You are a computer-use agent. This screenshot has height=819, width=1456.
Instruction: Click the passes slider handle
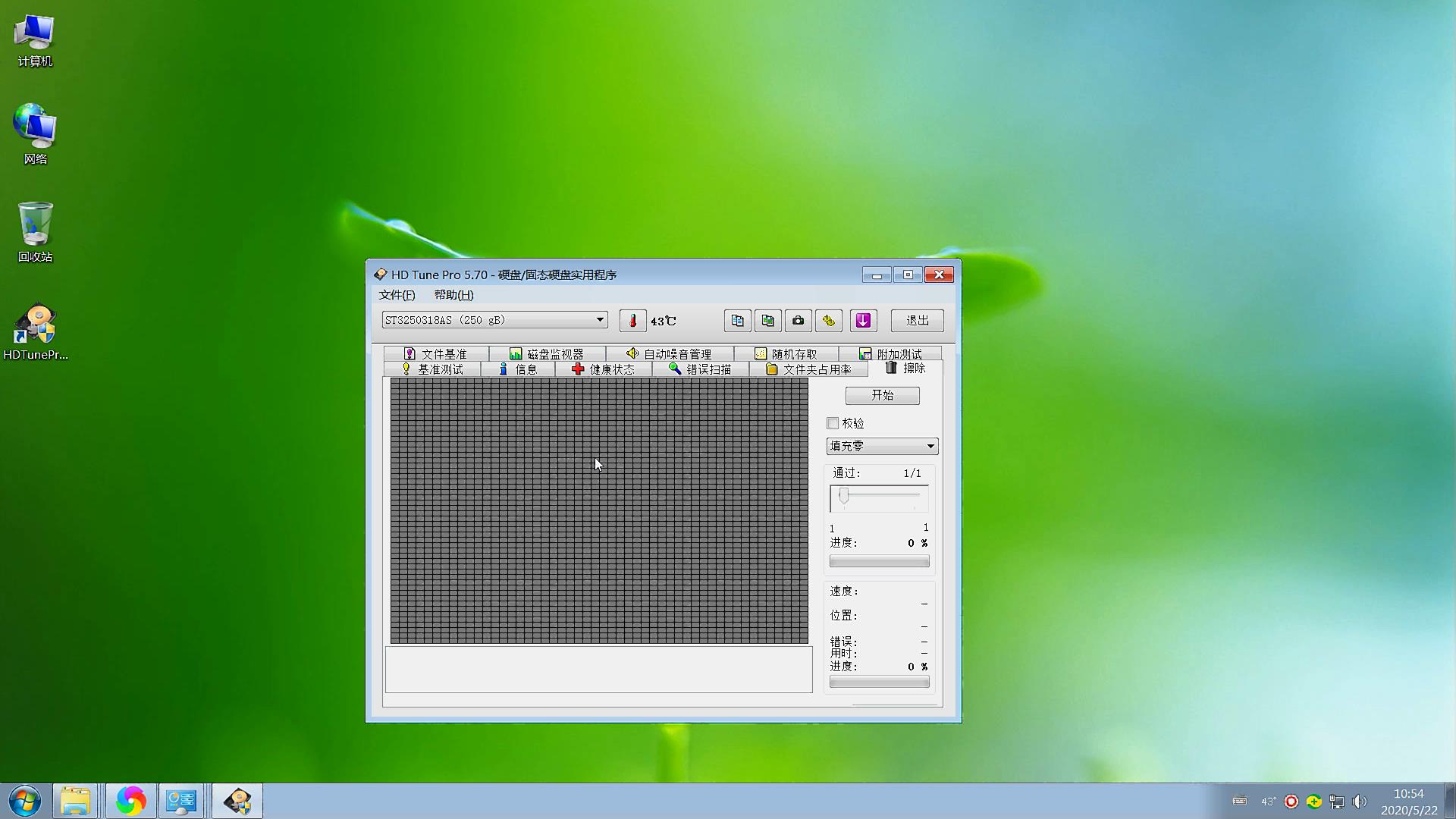point(844,497)
